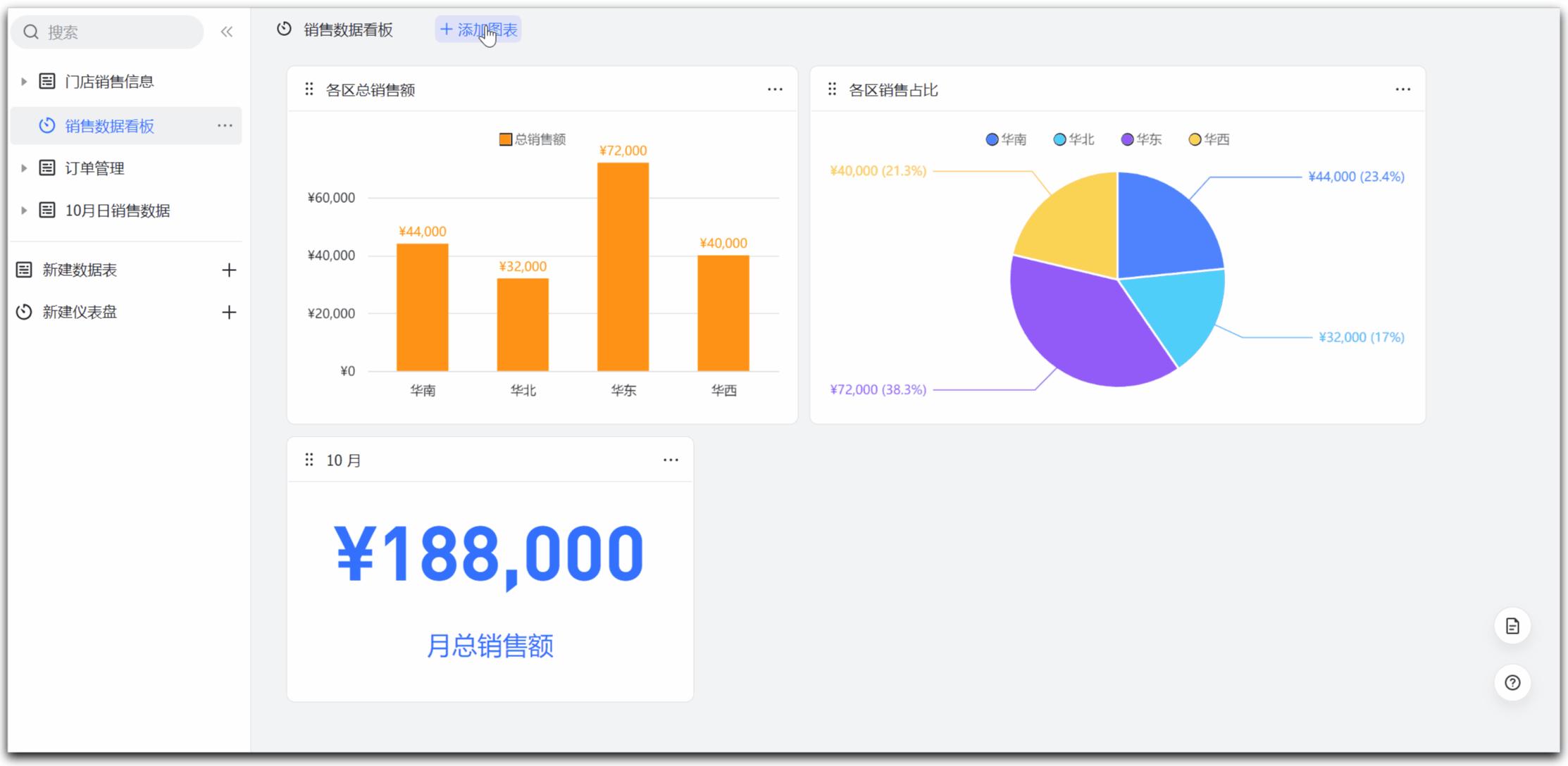Open the ellipsis menu beside 销售数据看板

(x=225, y=126)
